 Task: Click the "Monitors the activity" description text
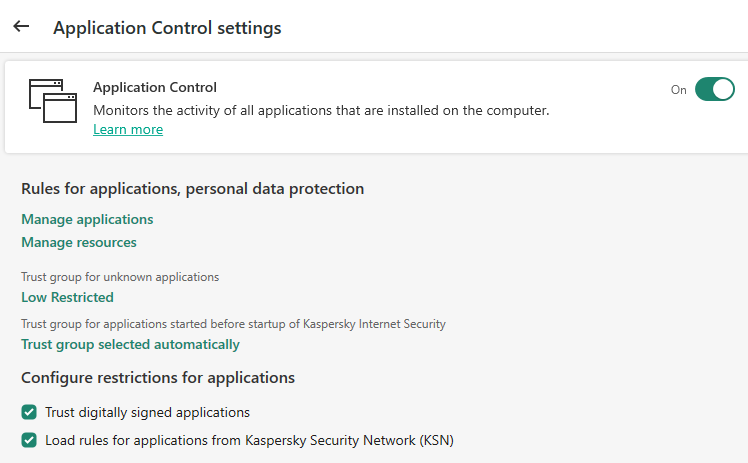[x=320, y=110]
